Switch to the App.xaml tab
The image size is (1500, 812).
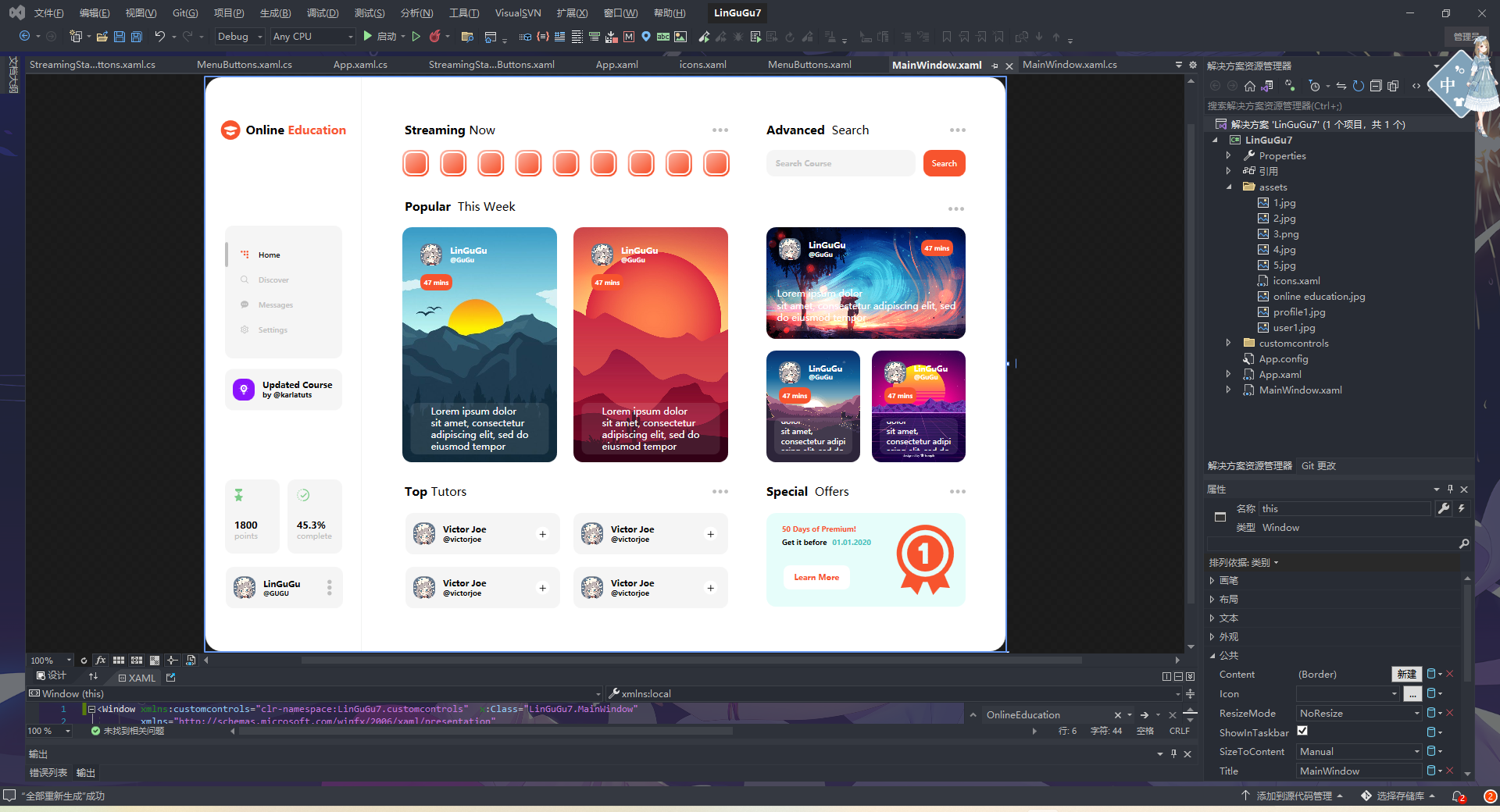pyautogui.click(x=616, y=65)
